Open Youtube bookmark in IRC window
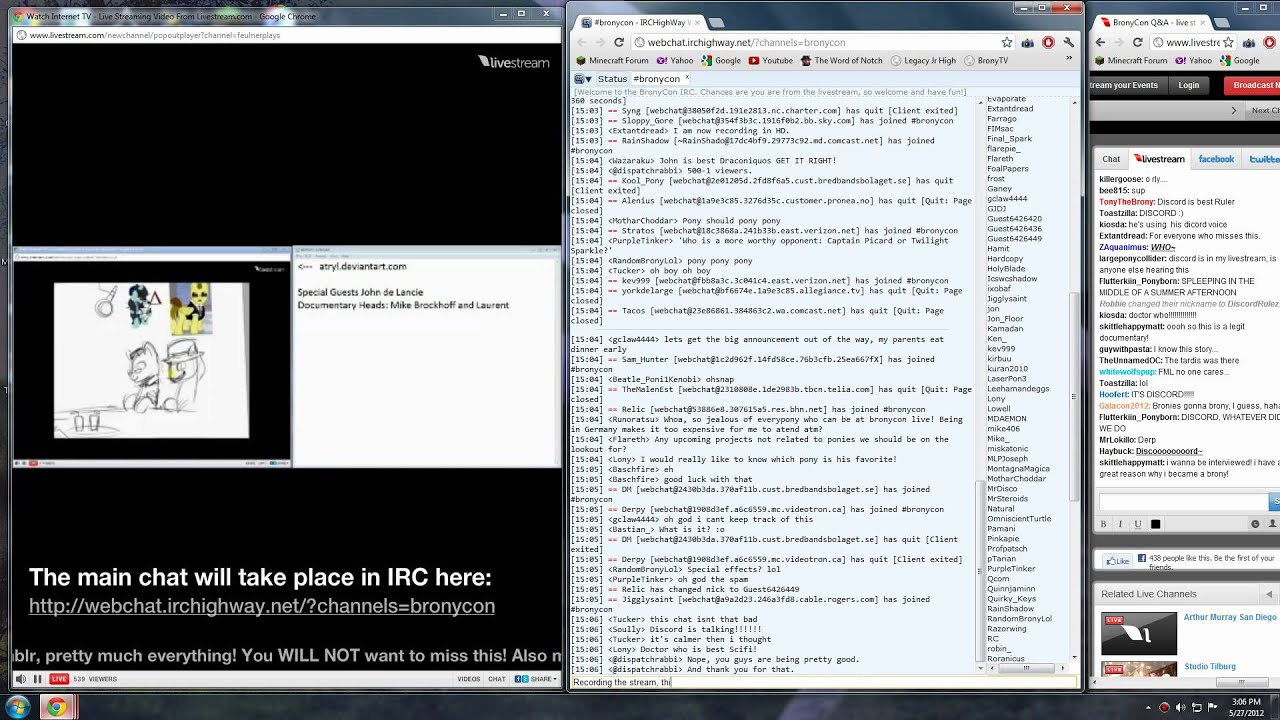The image size is (1280, 720). click(x=771, y=60)
